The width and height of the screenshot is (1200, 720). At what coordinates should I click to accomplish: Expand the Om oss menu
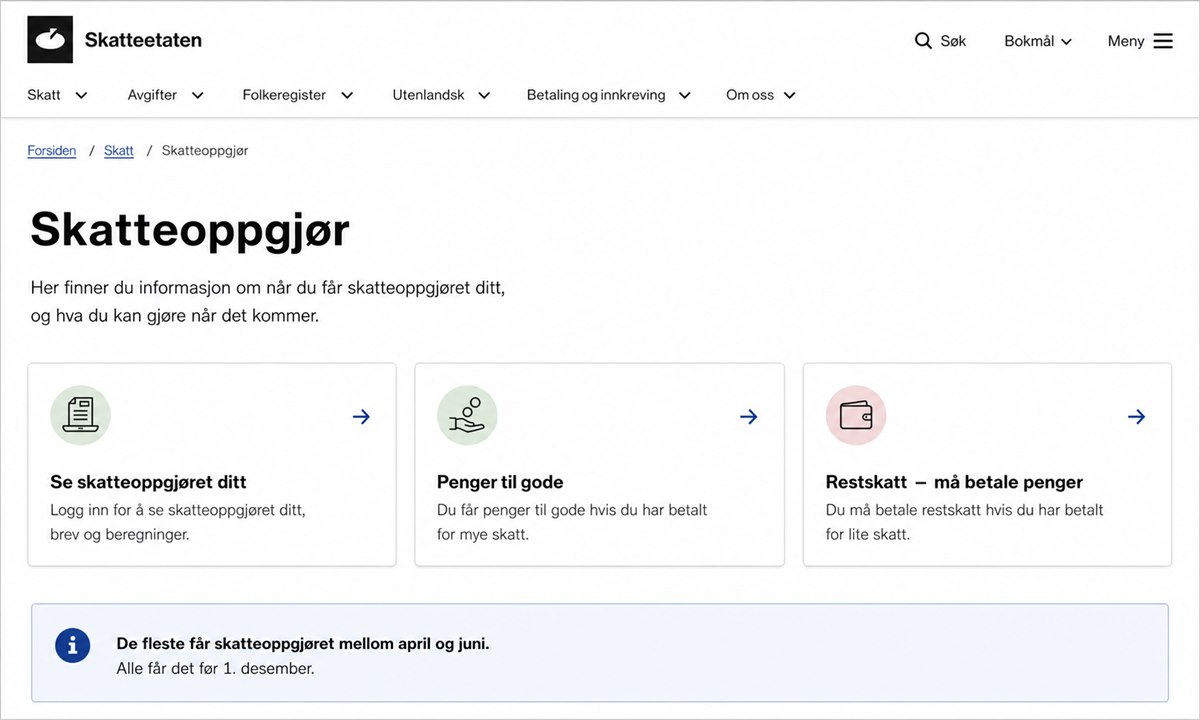pos(761,95)
